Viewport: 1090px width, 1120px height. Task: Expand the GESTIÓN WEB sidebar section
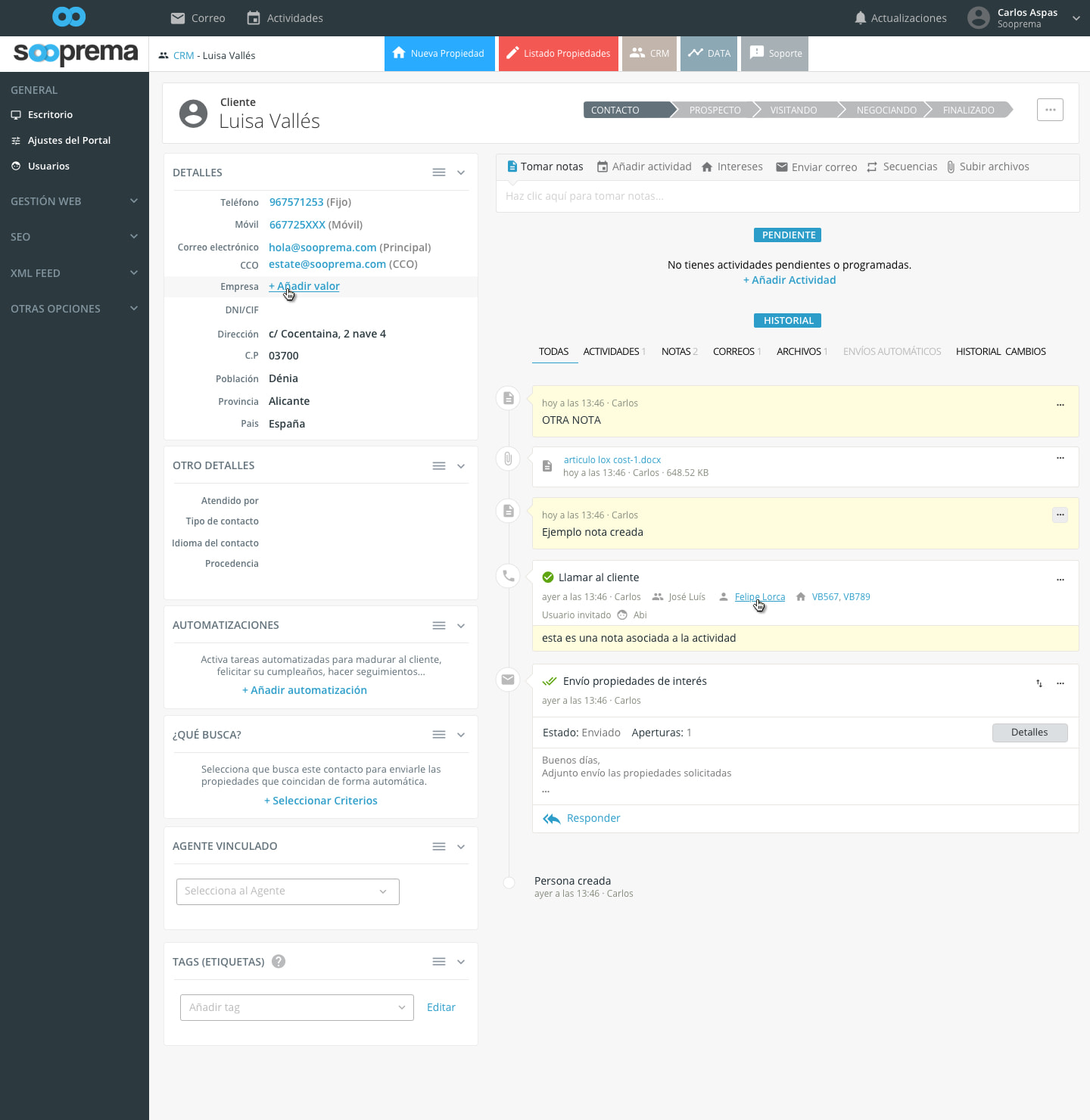click(x=74, y=201)
